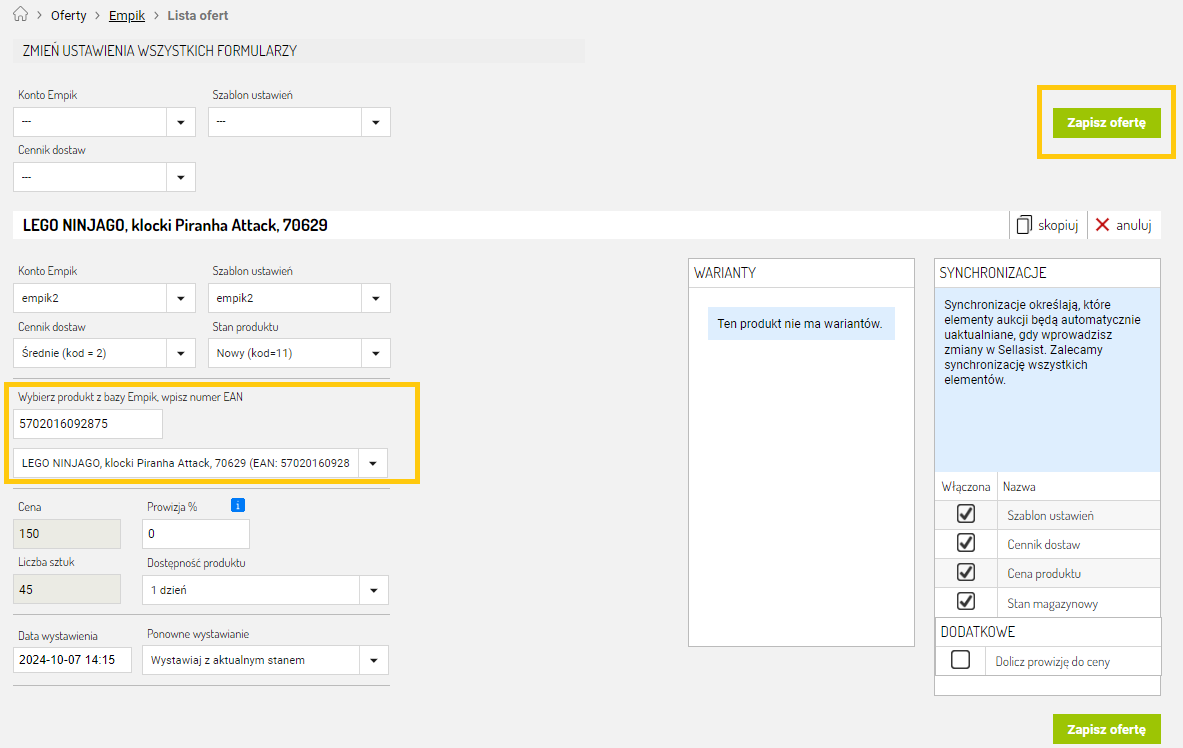Image resolution: width=1183 pixels, height=748 pixels.
Task: Uncheck the Cennik dostaw synchronization checkbox
Action: point(965,543)
